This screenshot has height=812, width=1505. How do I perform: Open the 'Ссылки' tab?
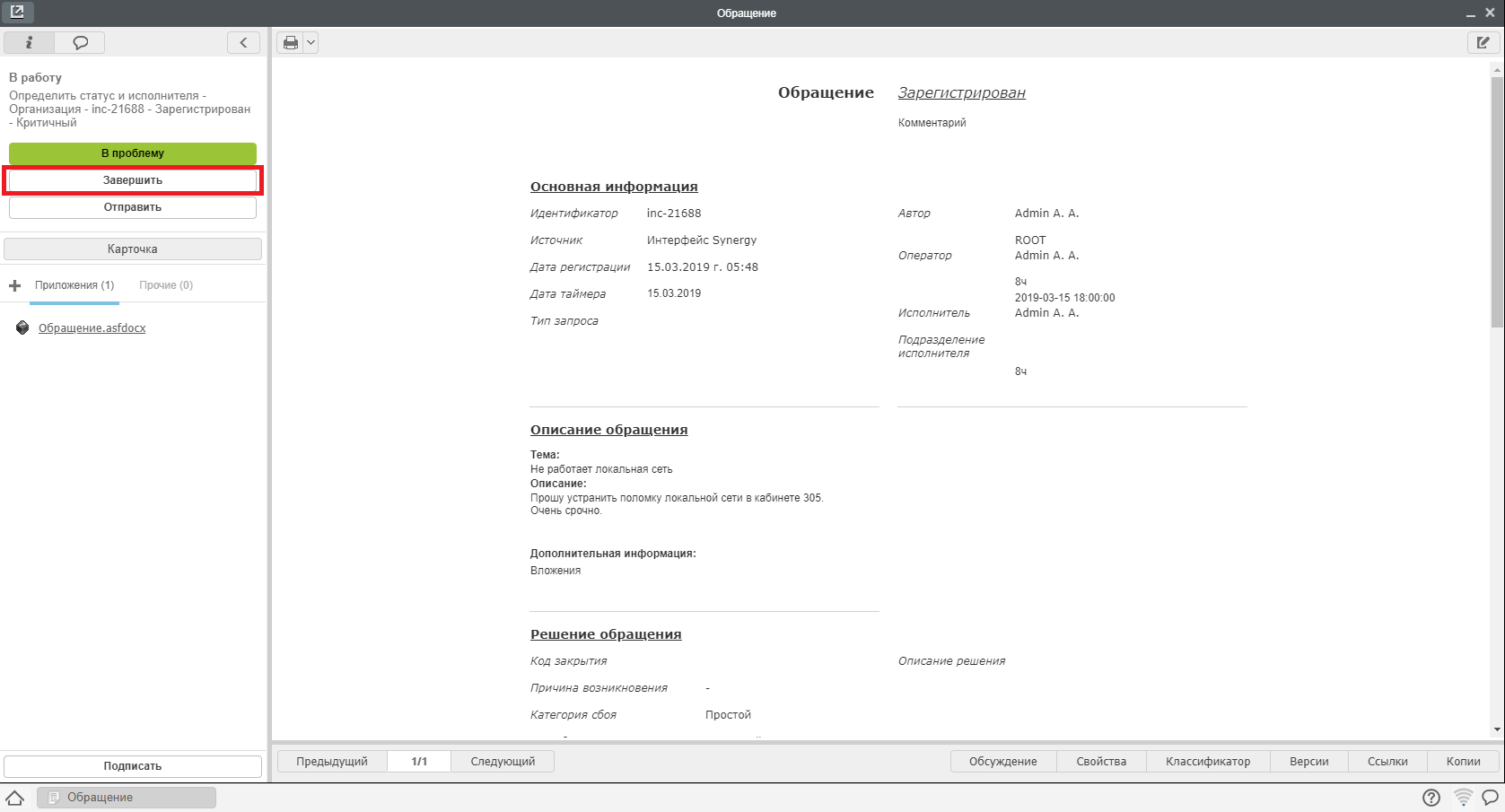pos(1387,762)
